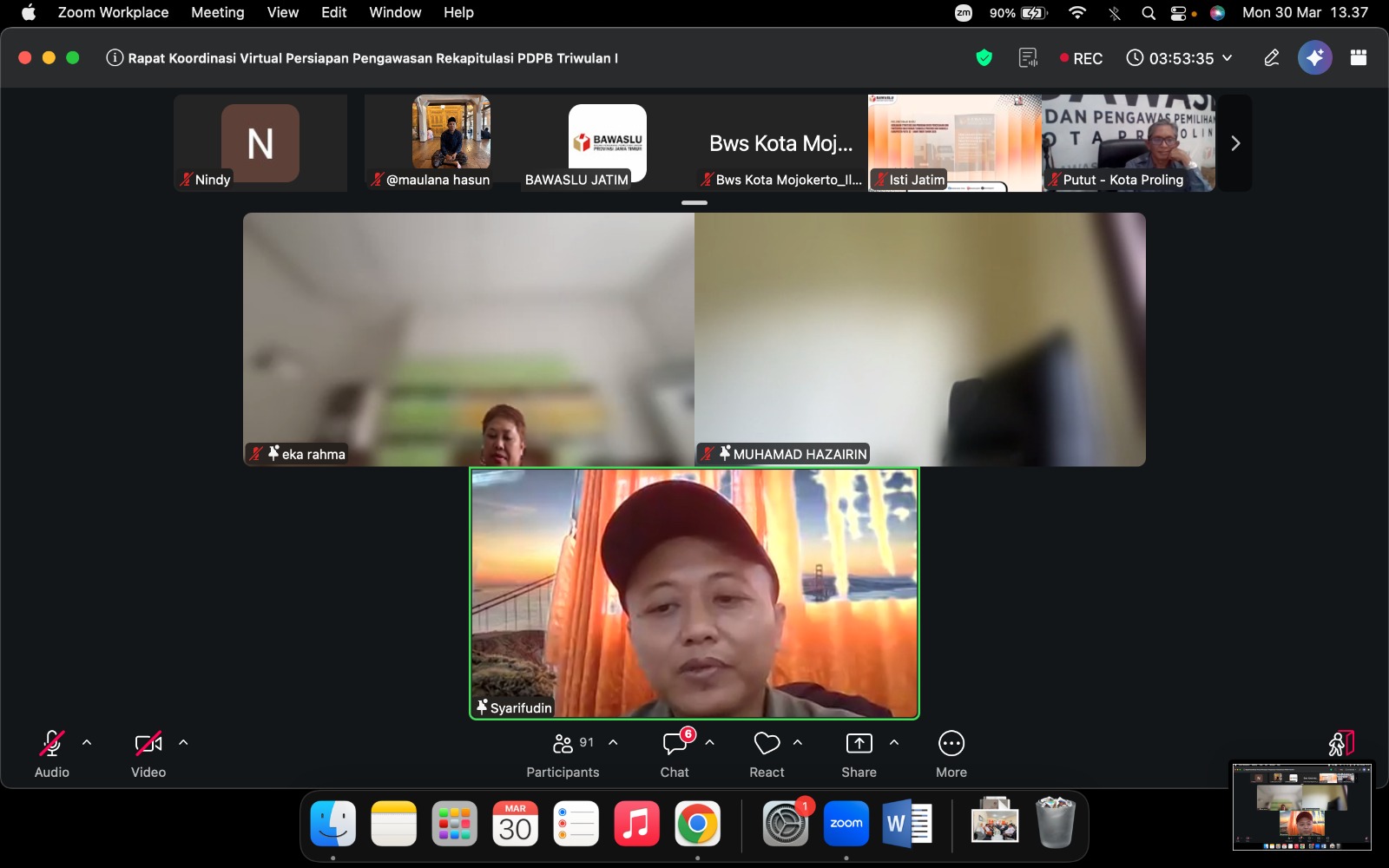Open the More options menu
The width and height of the screenshot is (1389, 868).
(951, 753)
